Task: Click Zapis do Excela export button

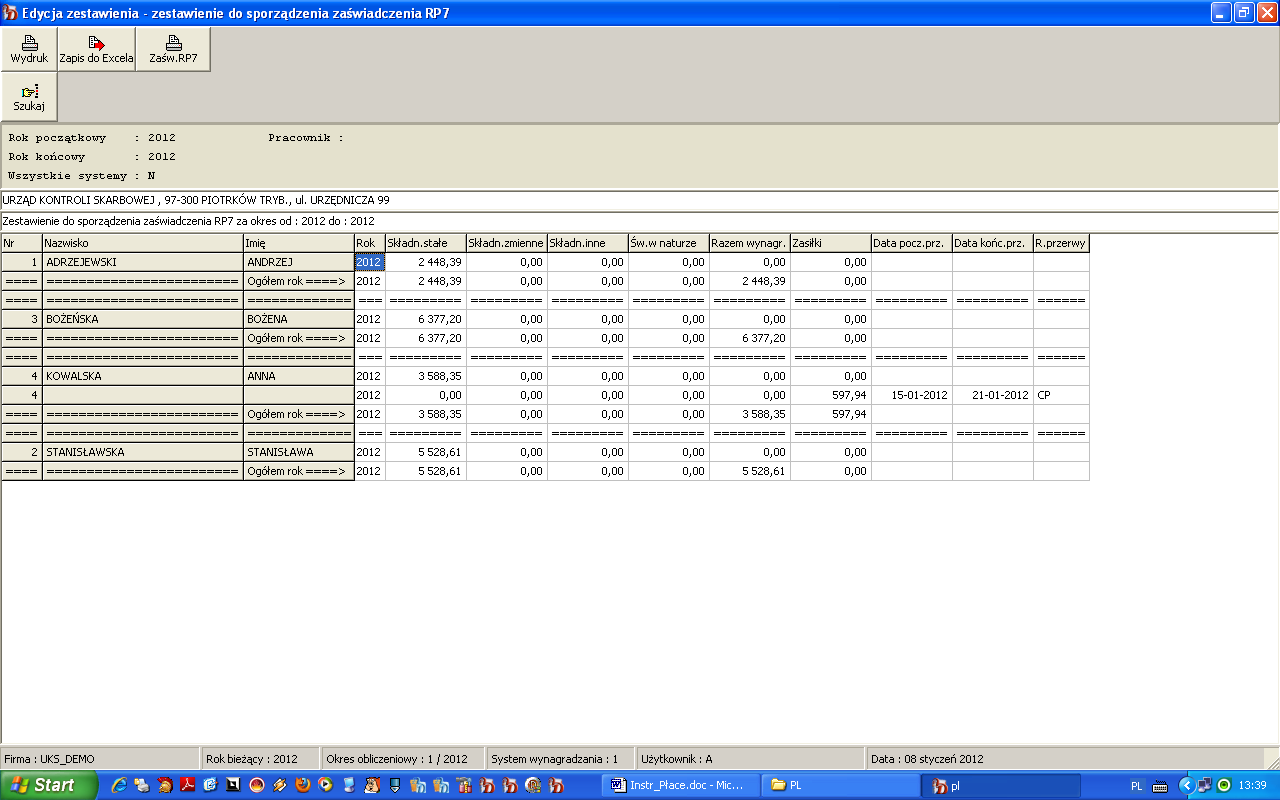Action: click(x=96, y=50)
